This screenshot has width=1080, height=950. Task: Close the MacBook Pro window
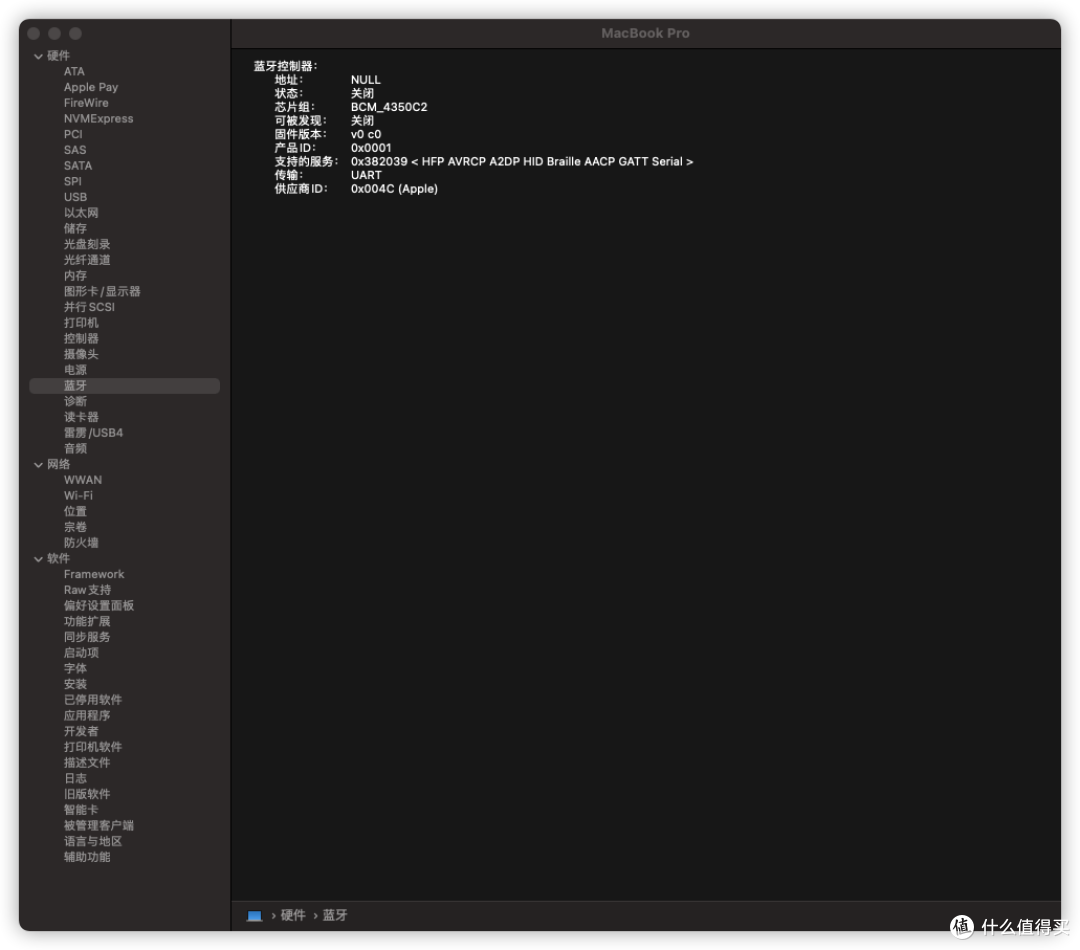35,34
